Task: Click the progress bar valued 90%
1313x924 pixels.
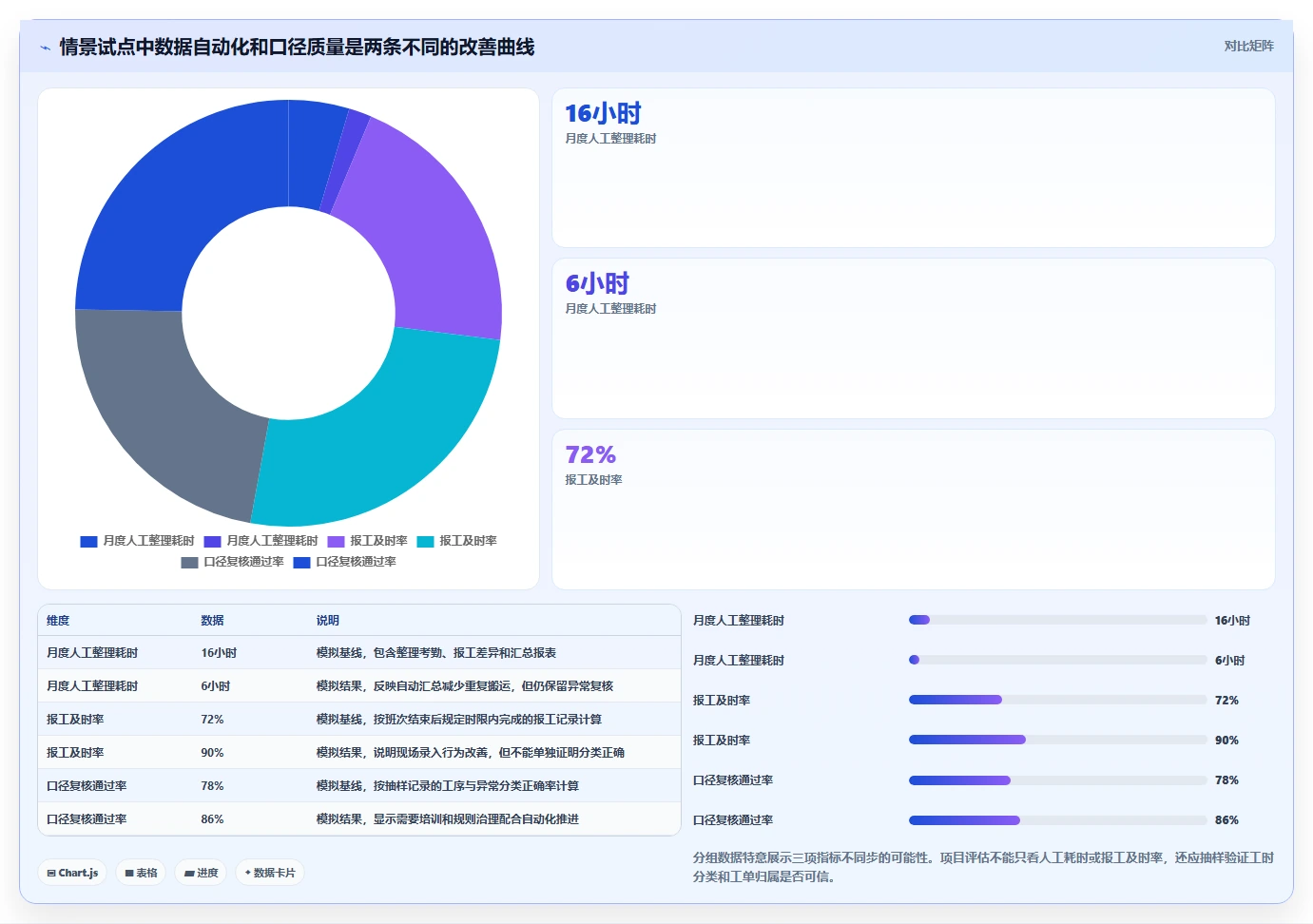Action: [1057, 740]
